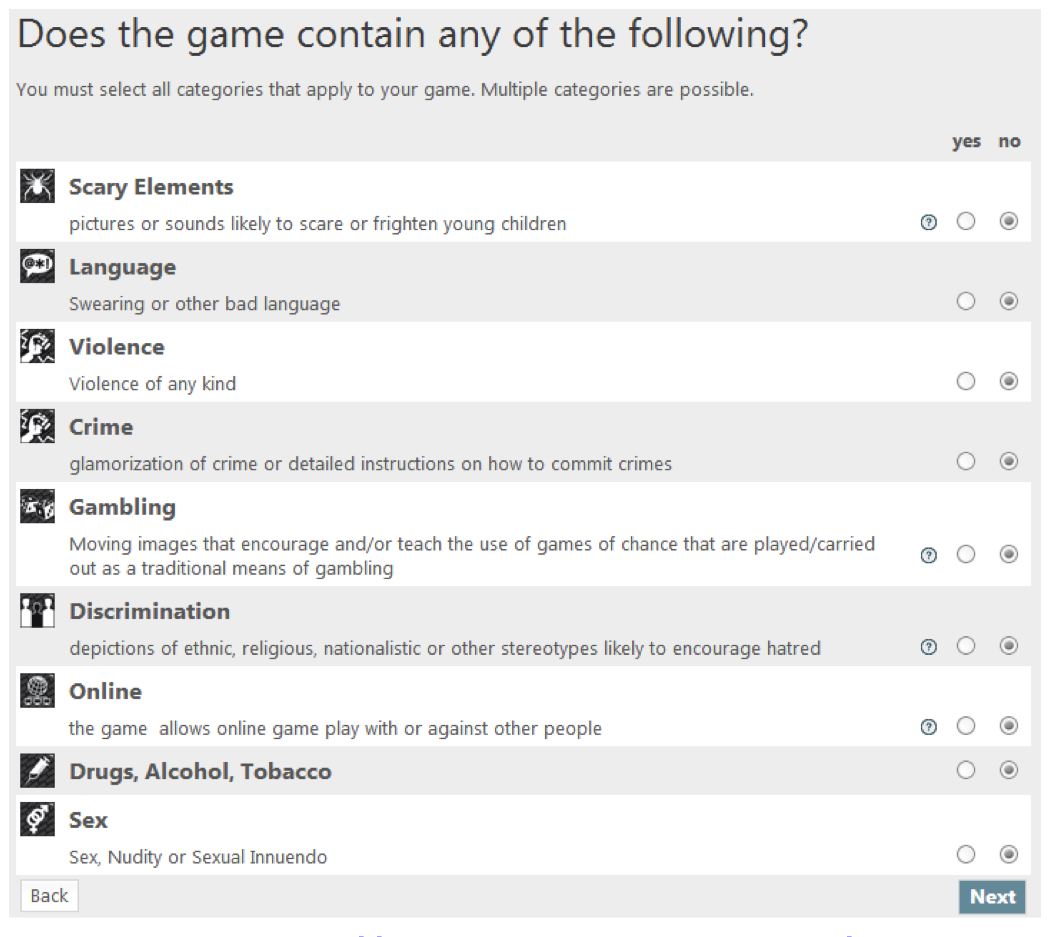The image size is (1051, 937).
Task: Open help tooltip for Scary Elements
Action: click(x=928, y=222)
